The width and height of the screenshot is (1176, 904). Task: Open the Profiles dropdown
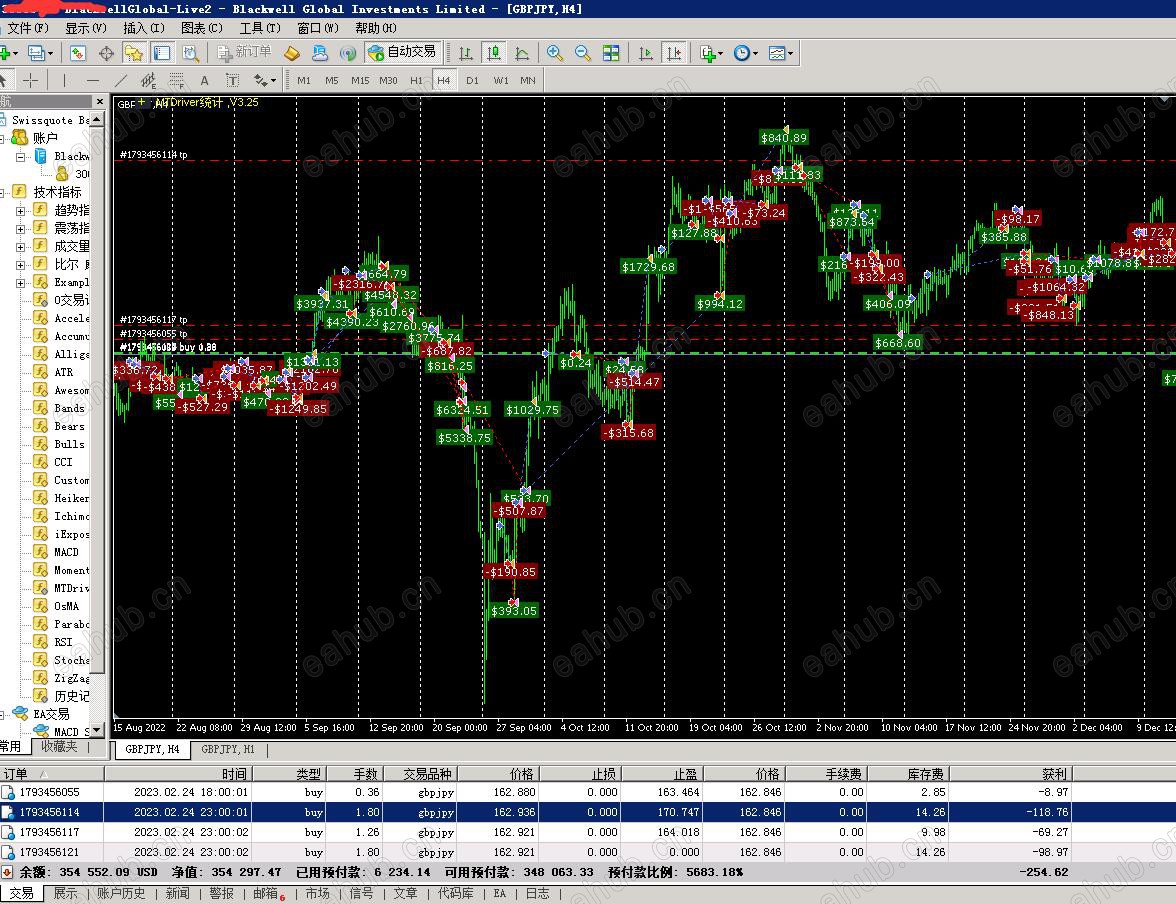[40, 53]
